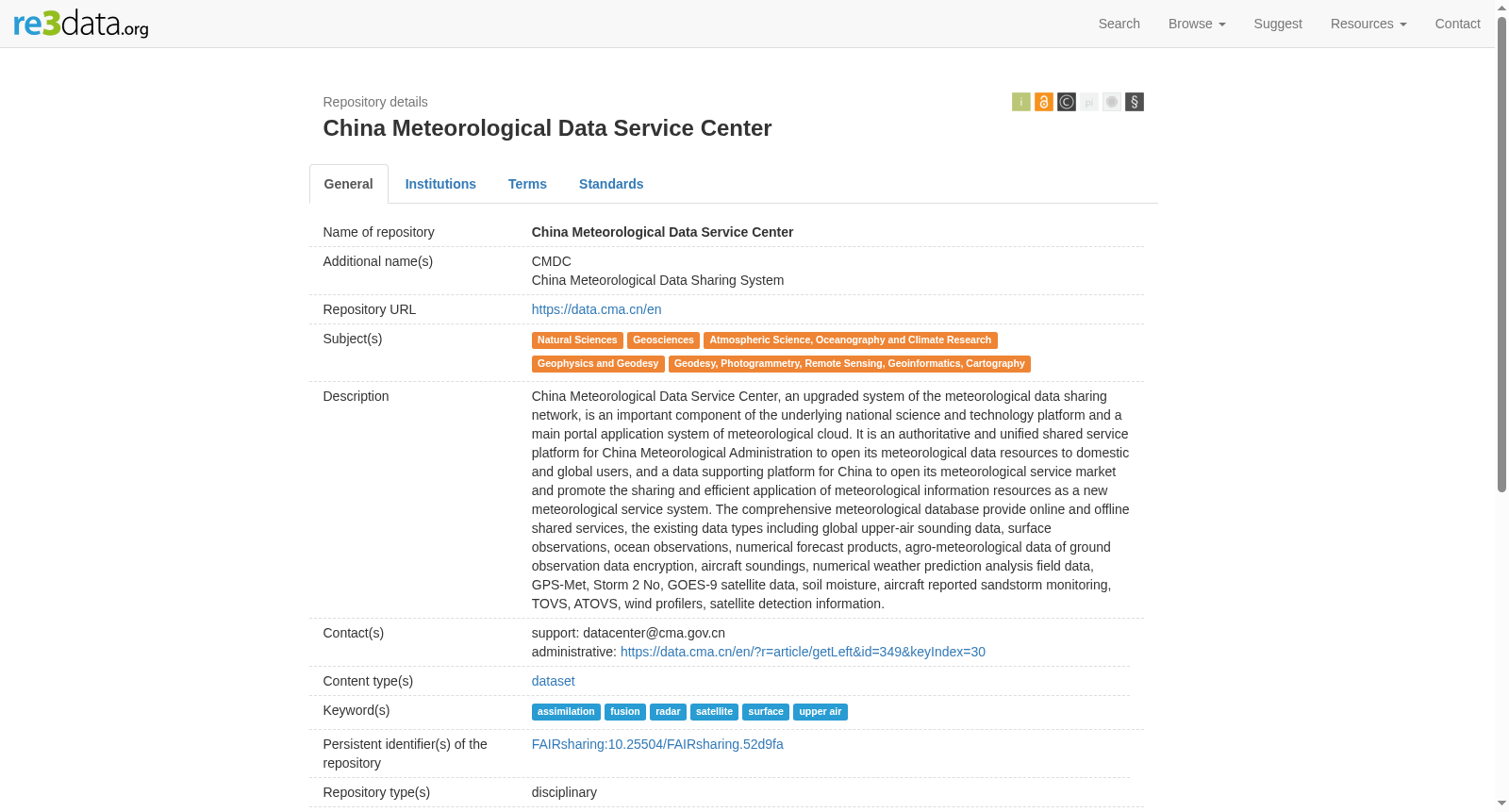The image size is (1509, 812).
Task: Click the dark copyright license badge icon
Action: click(x=1066, y=102)
